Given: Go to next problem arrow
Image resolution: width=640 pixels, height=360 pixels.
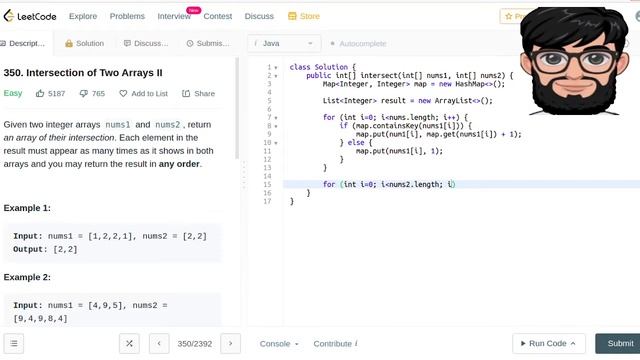Looking at the screenshot, I should (x=230, y=344).
